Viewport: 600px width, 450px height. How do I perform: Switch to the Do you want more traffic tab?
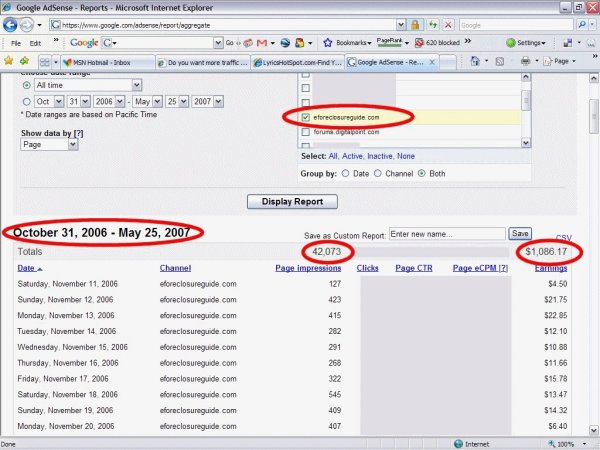tap(203, 62)
